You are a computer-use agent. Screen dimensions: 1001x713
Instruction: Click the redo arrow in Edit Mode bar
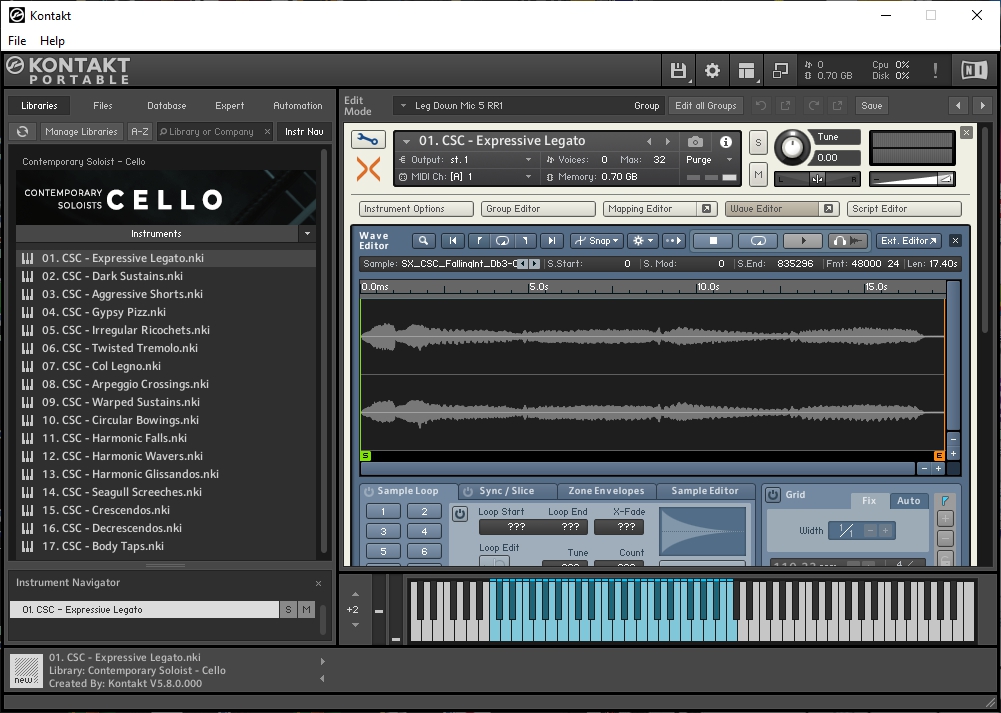[813, 105]
